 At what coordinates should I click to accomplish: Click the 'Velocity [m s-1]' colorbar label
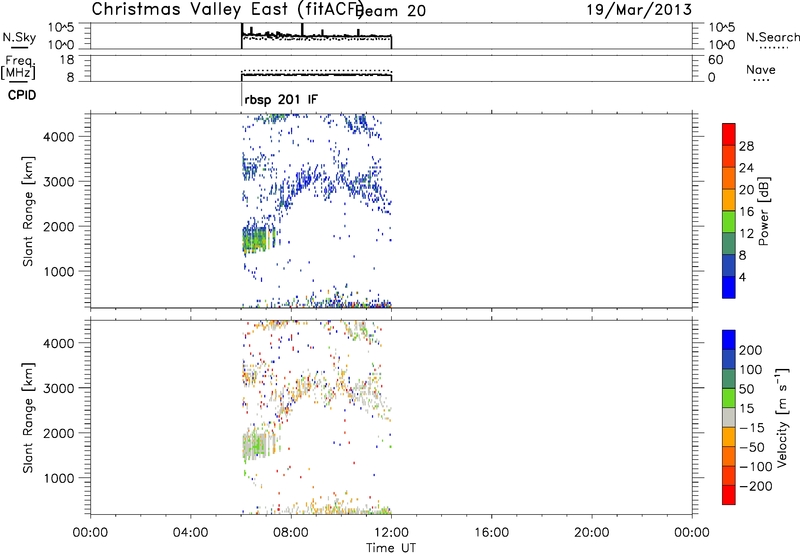[782, 417]
